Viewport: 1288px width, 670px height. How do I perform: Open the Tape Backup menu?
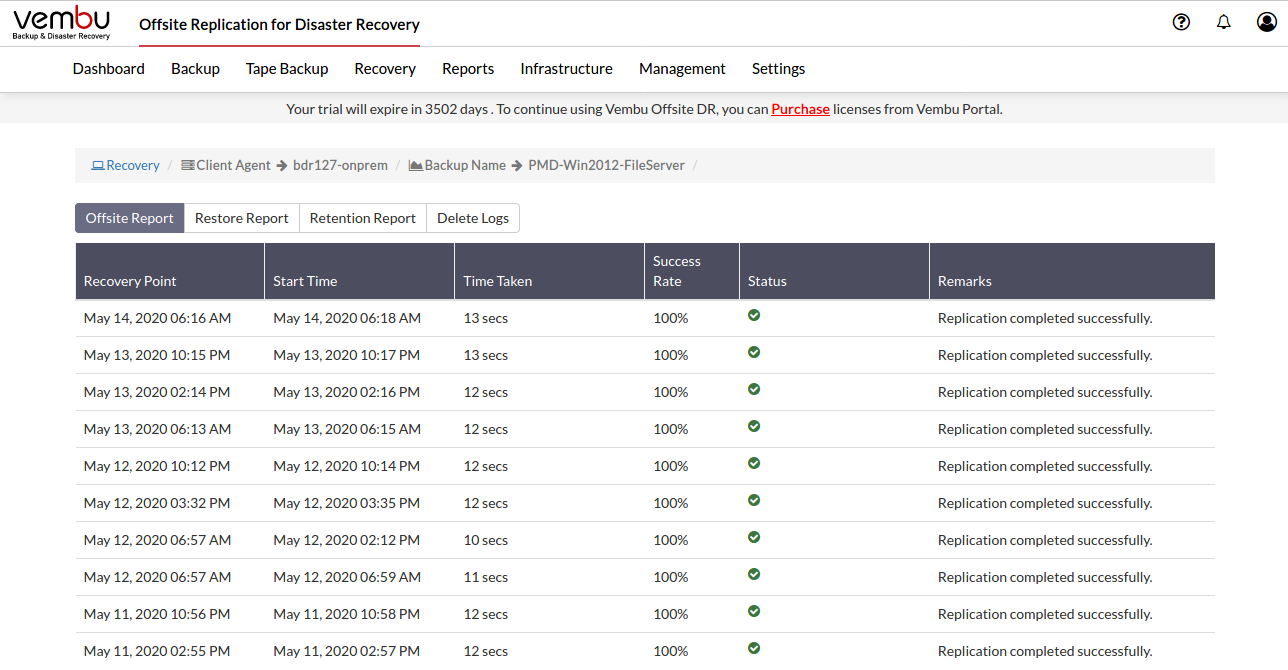[287, 69]
